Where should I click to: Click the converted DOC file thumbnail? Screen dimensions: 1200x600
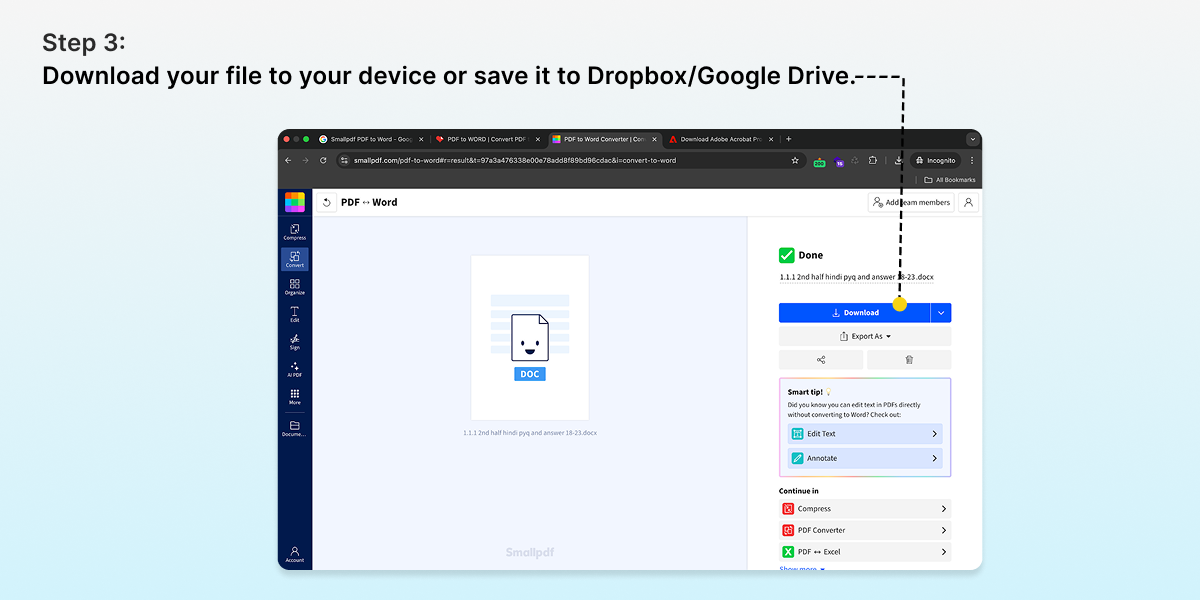click(x=530, y=338)
